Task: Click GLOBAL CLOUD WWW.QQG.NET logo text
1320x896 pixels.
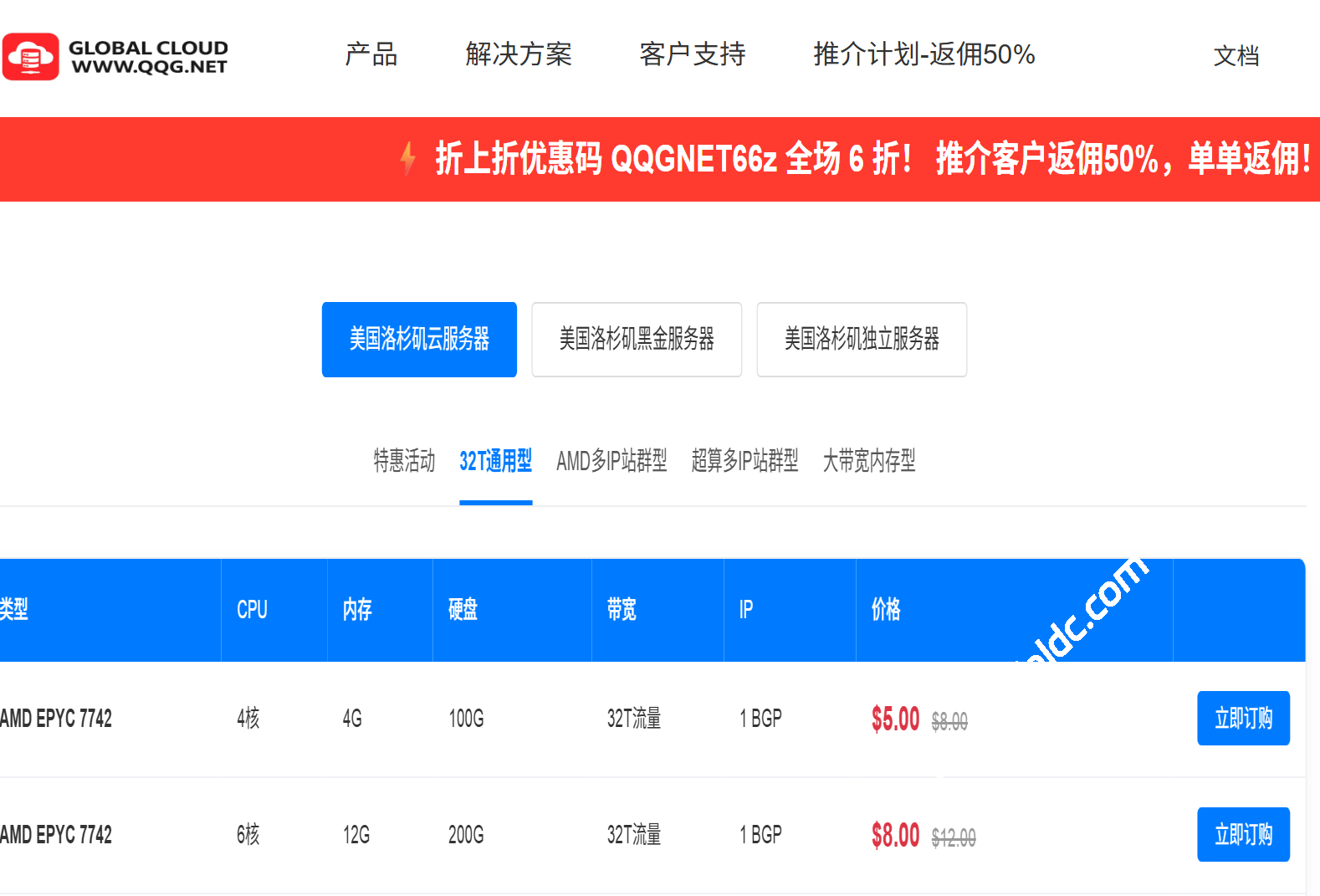Action: [148, 57]
